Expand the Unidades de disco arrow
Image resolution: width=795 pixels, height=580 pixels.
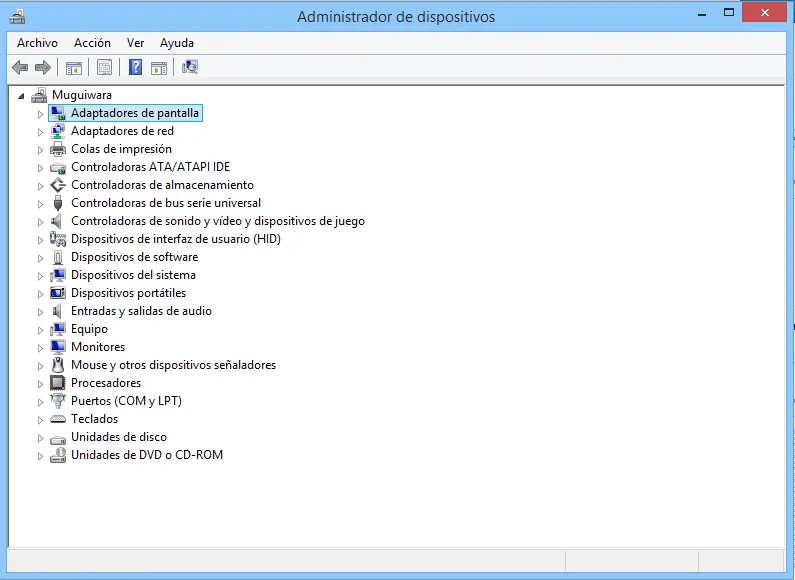pyautogui.click(x=40, y=438)
